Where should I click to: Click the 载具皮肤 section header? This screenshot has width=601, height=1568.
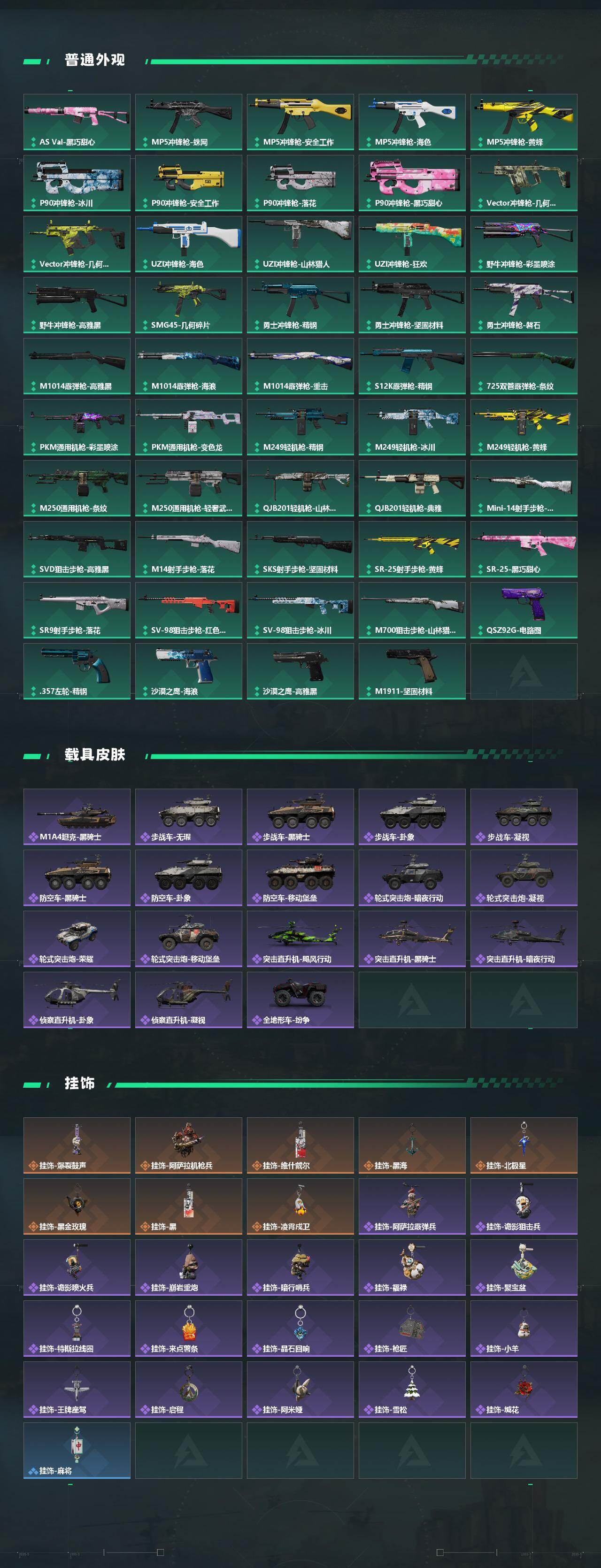point(95,755)
